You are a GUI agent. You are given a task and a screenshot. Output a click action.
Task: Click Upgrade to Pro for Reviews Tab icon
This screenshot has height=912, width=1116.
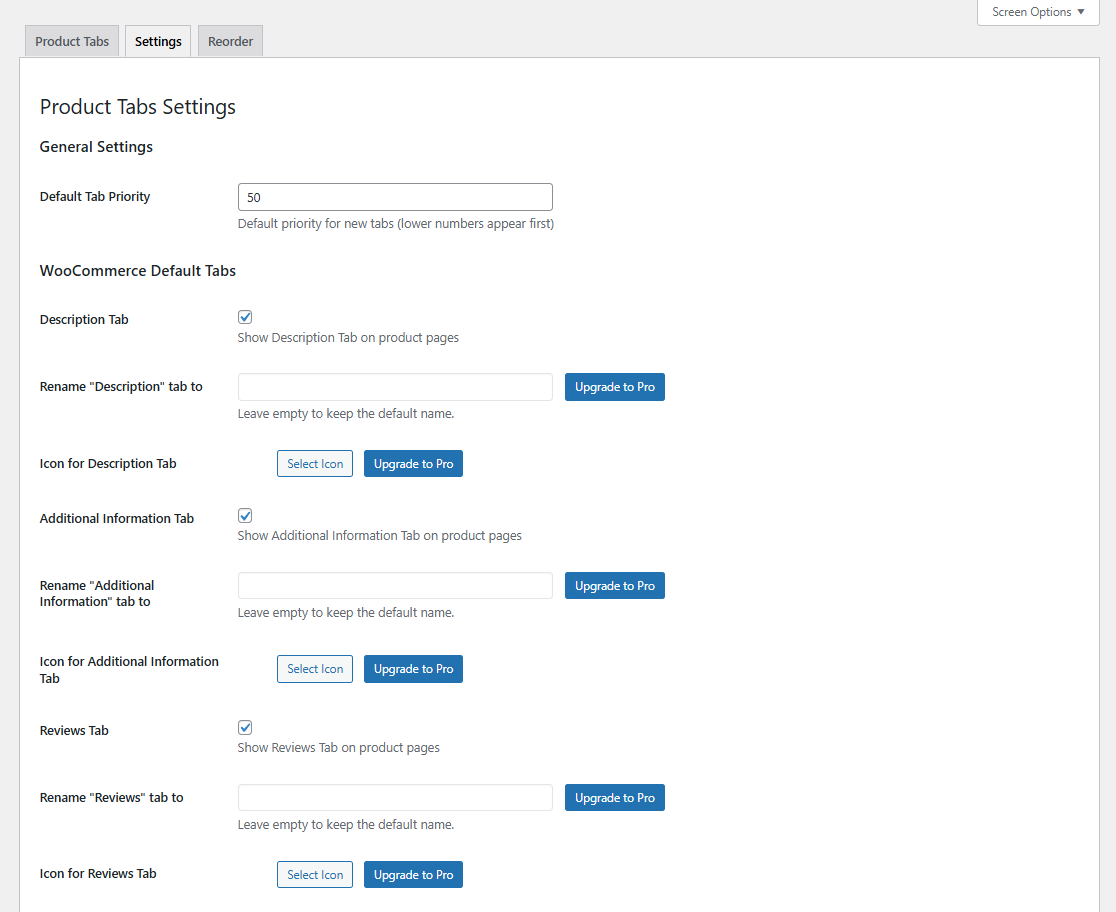tap(413, 874)
